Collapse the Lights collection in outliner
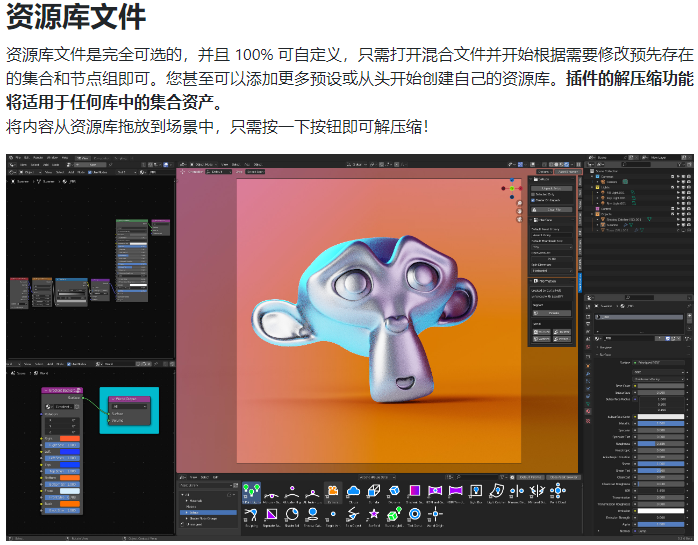698x545 pixels. pos(592,187)
